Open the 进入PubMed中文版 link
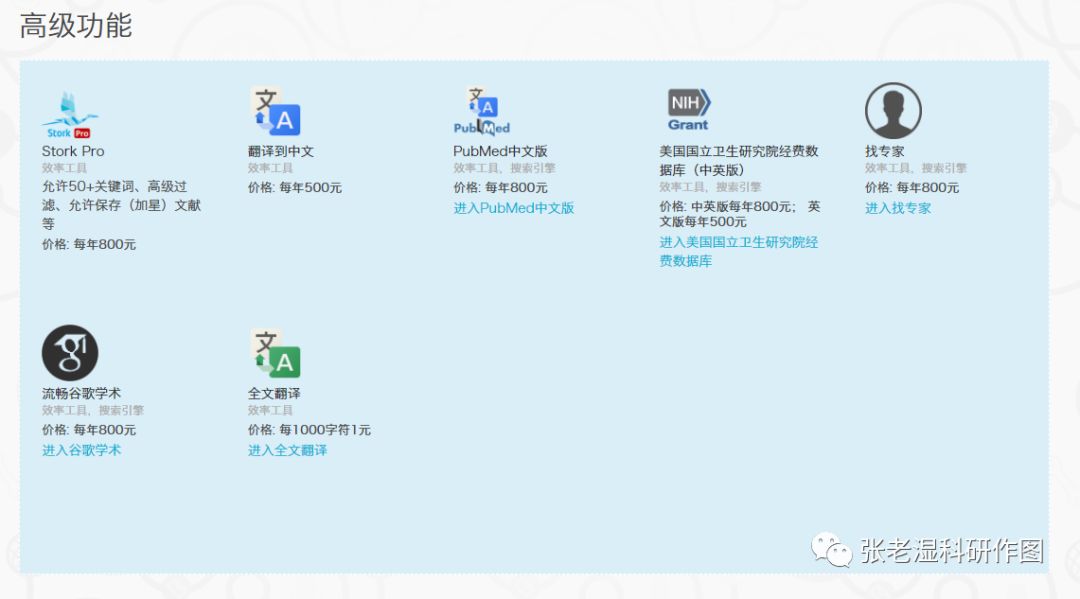 (x=514, y=208)
